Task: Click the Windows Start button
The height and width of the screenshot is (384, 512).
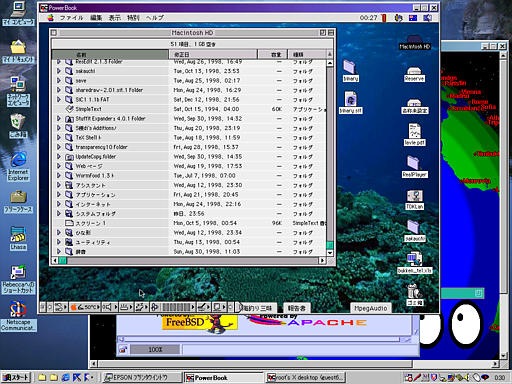Action: [x=16, y=377]
